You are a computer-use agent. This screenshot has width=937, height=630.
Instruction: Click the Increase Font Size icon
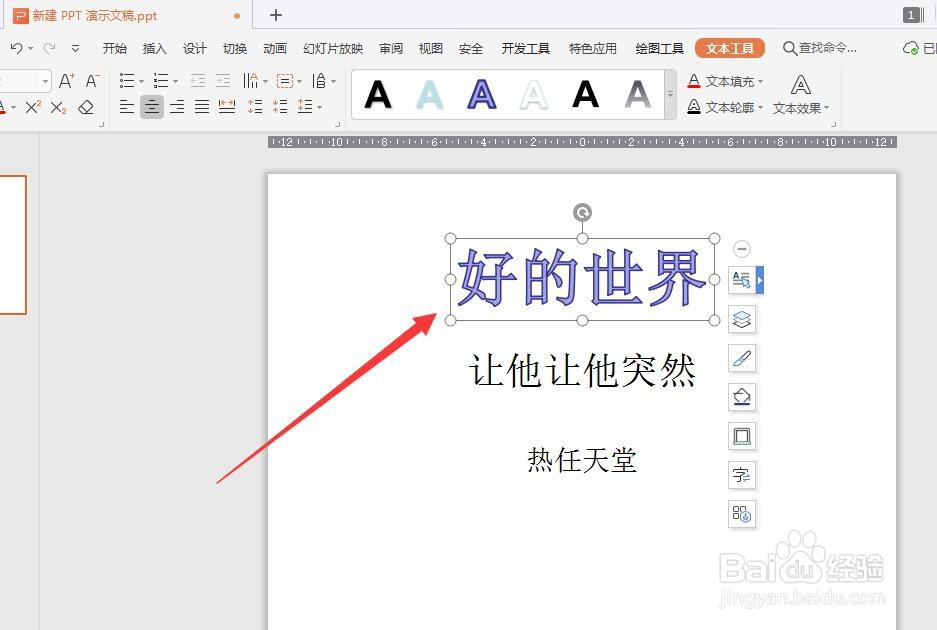(x=67, y=80)
